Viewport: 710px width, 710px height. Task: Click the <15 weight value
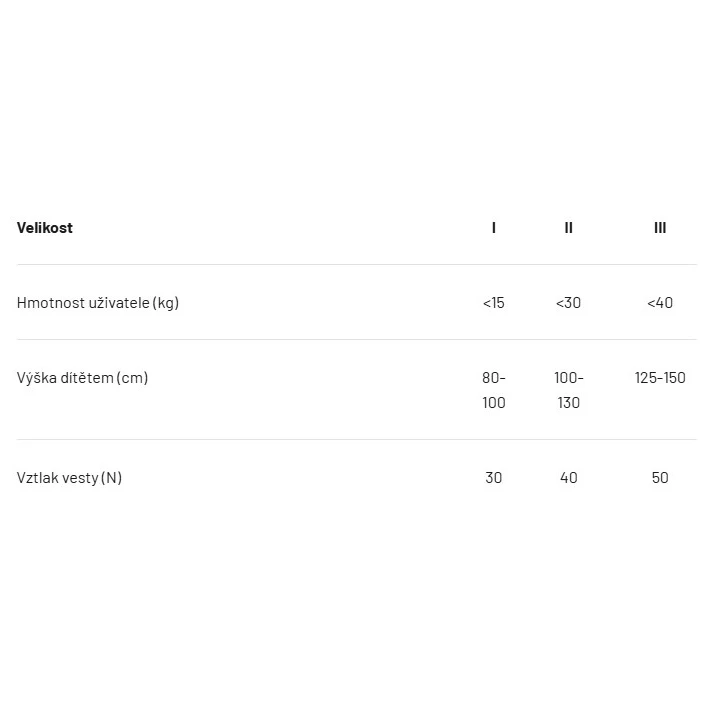pos(494,303)
